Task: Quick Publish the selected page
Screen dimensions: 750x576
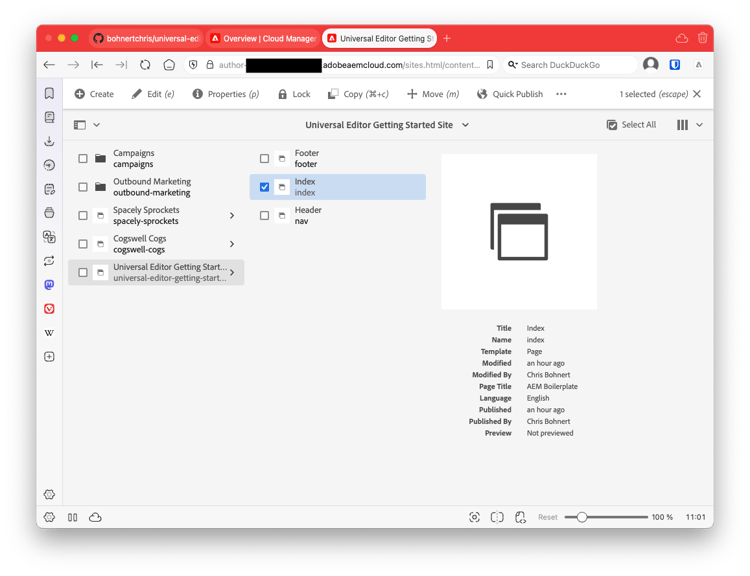Action: tap(510, 94)
